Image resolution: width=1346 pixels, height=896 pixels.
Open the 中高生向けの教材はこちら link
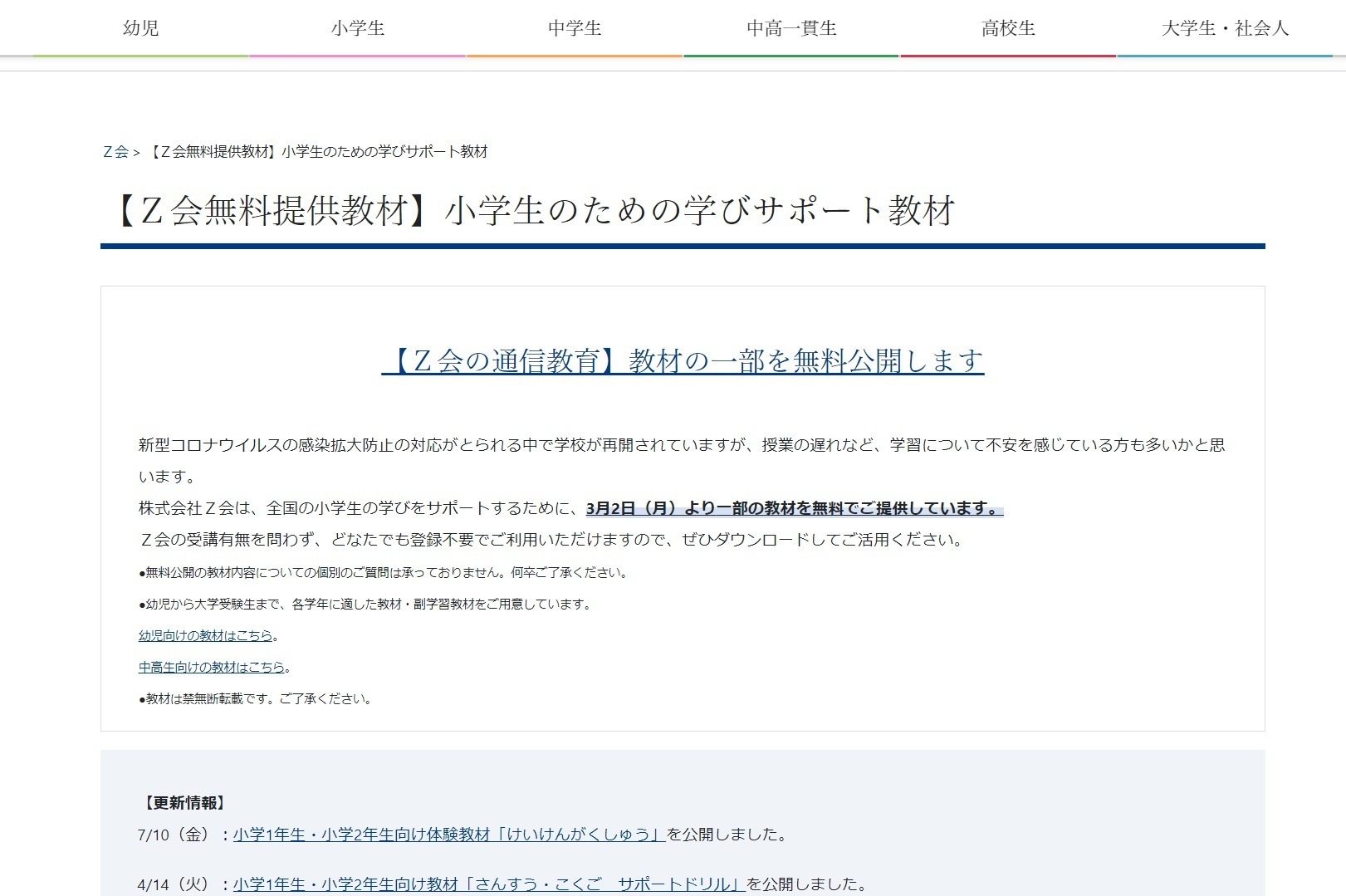pos(212,667)
